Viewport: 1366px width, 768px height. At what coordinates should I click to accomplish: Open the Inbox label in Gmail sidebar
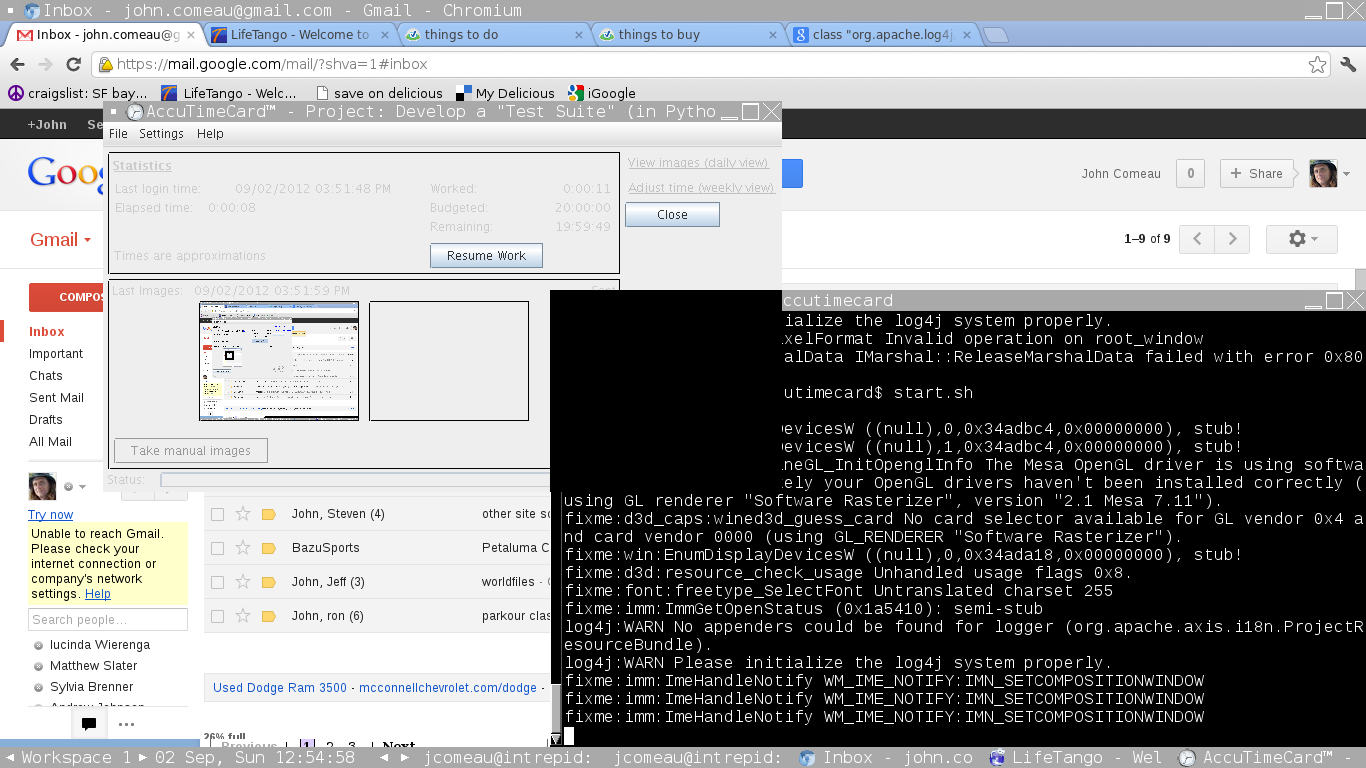coord(47,332)
